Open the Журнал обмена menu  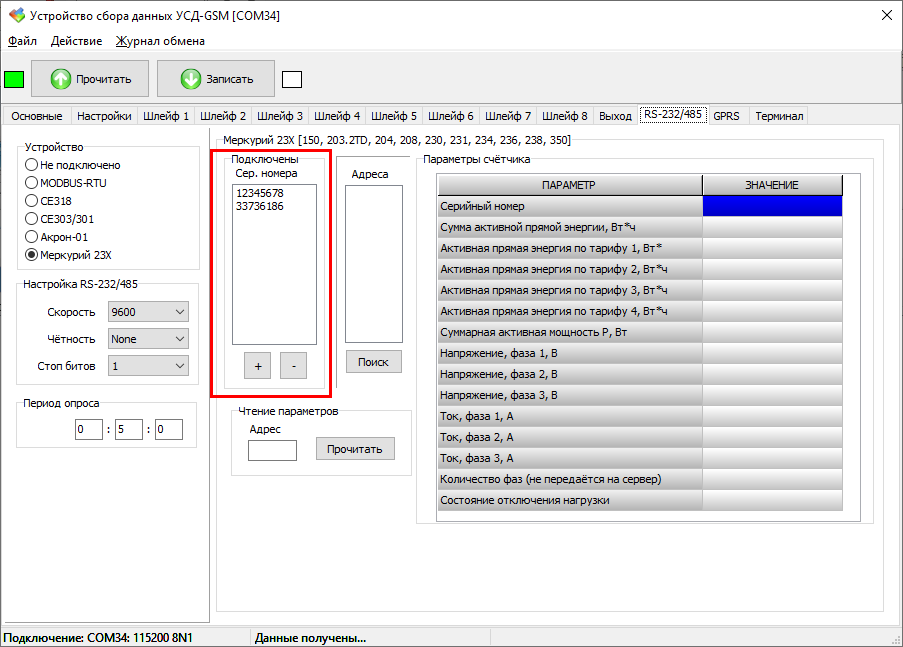(x=160, y=41)
